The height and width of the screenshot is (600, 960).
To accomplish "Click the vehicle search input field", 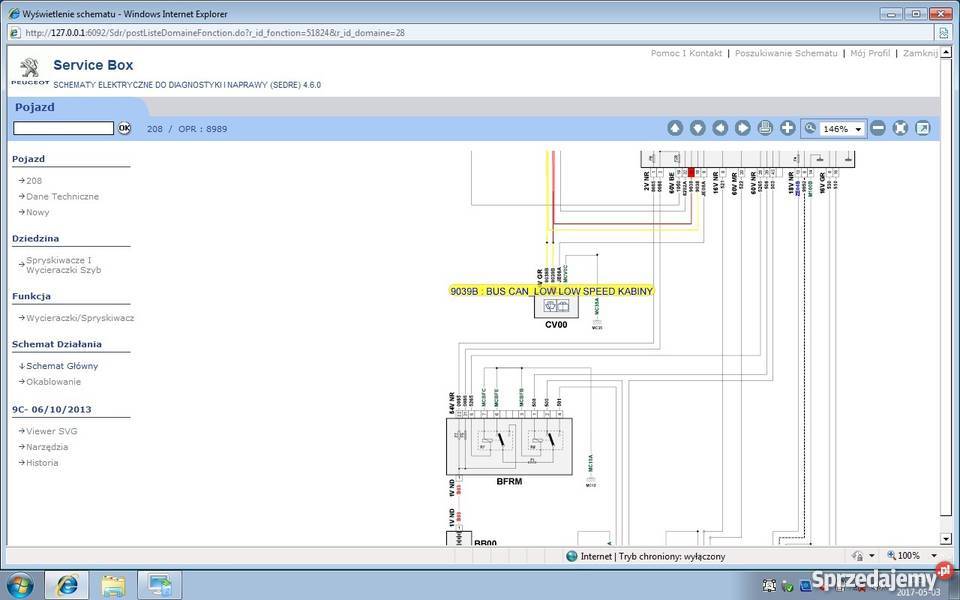I will click(63, 128).
